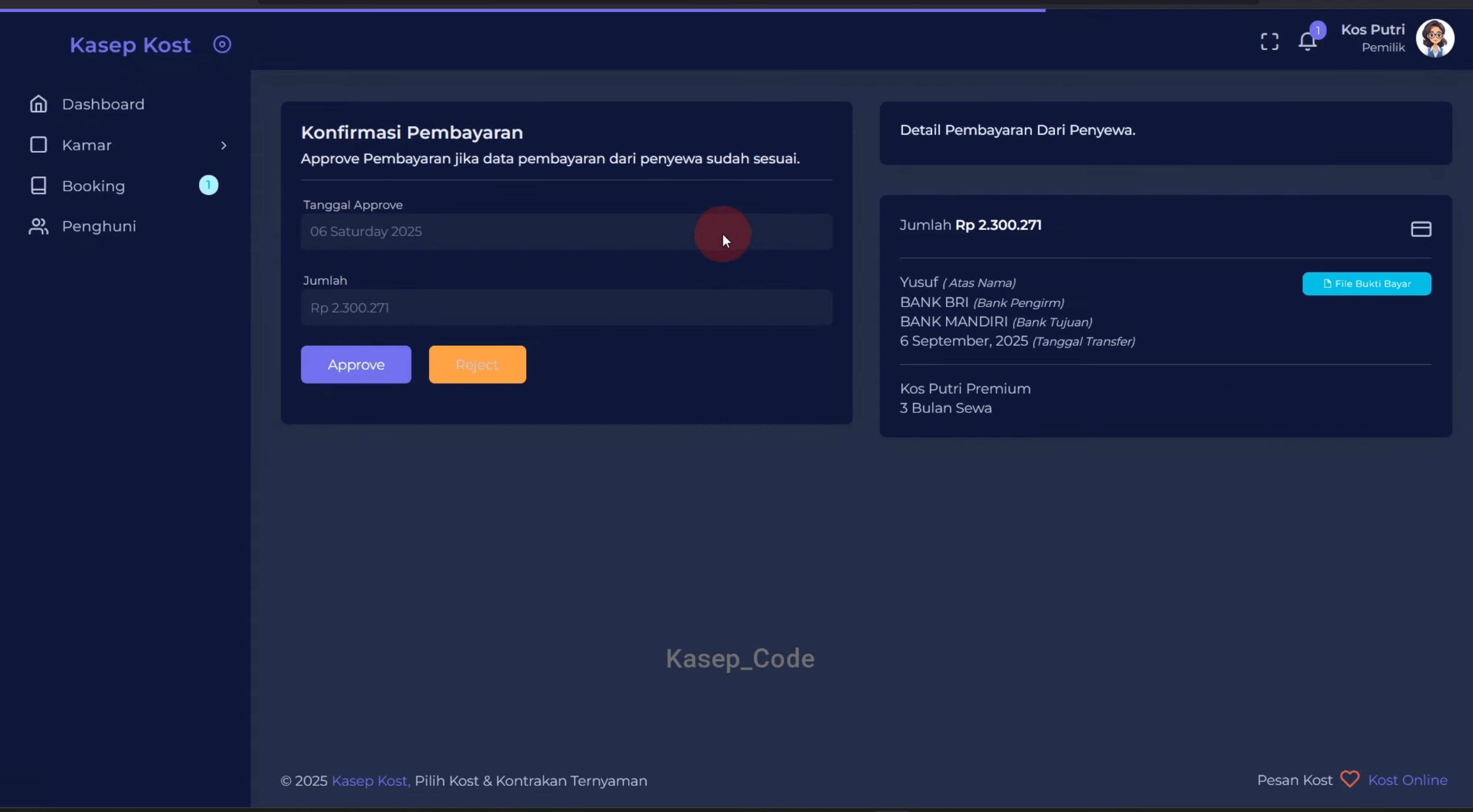Click the Dashboard home icon
Image resolution: width=1473 pixels, height=812 pixels.
tap(39, 104)
